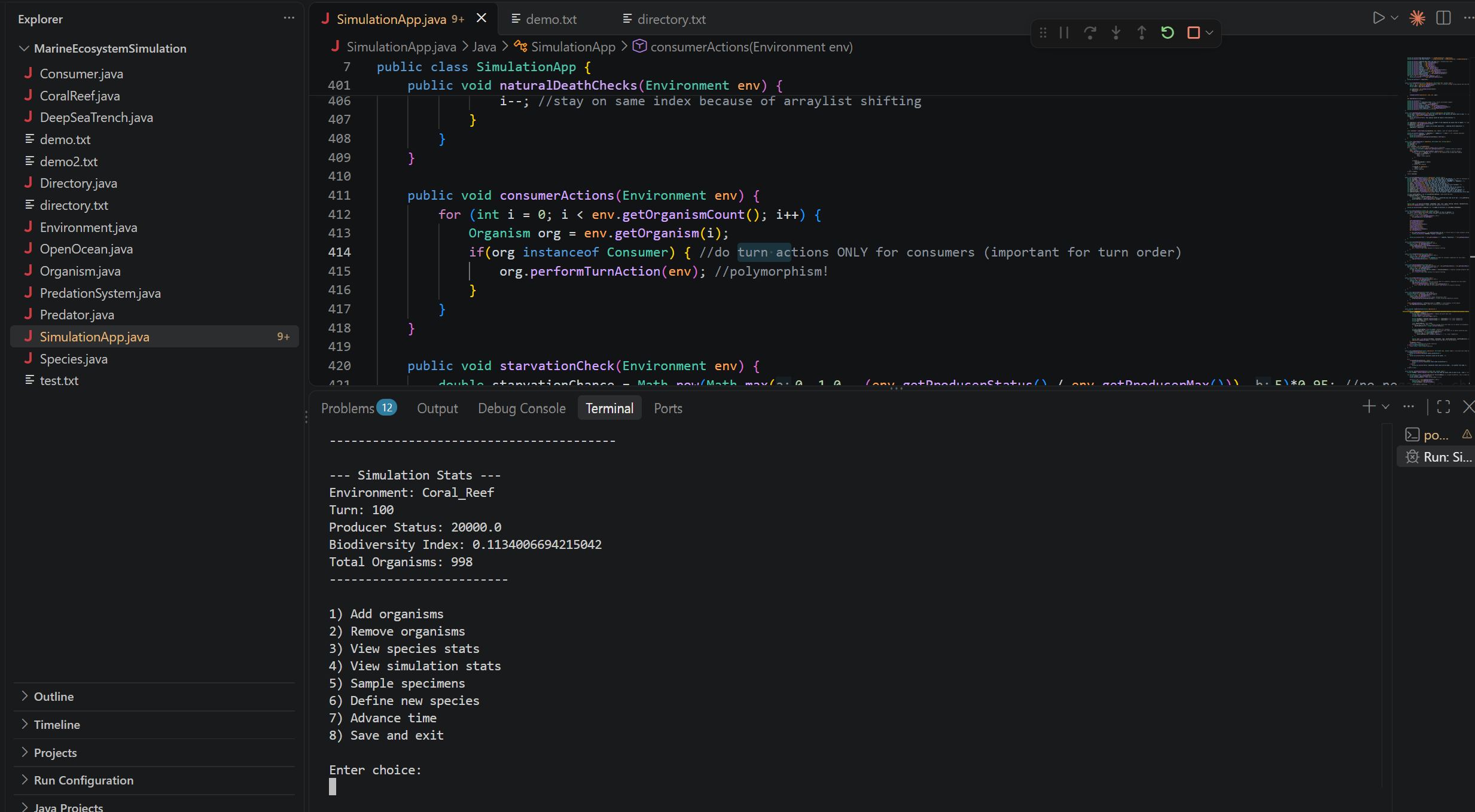This screenshot has height=812, width=1475.
Task: Open the demo.txt editor tab
Action: [550, 19]
